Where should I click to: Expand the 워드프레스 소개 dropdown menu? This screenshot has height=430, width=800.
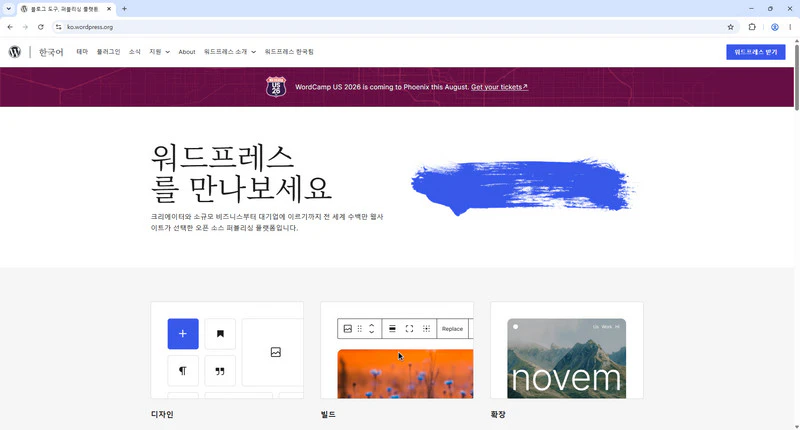pos(230,52)
